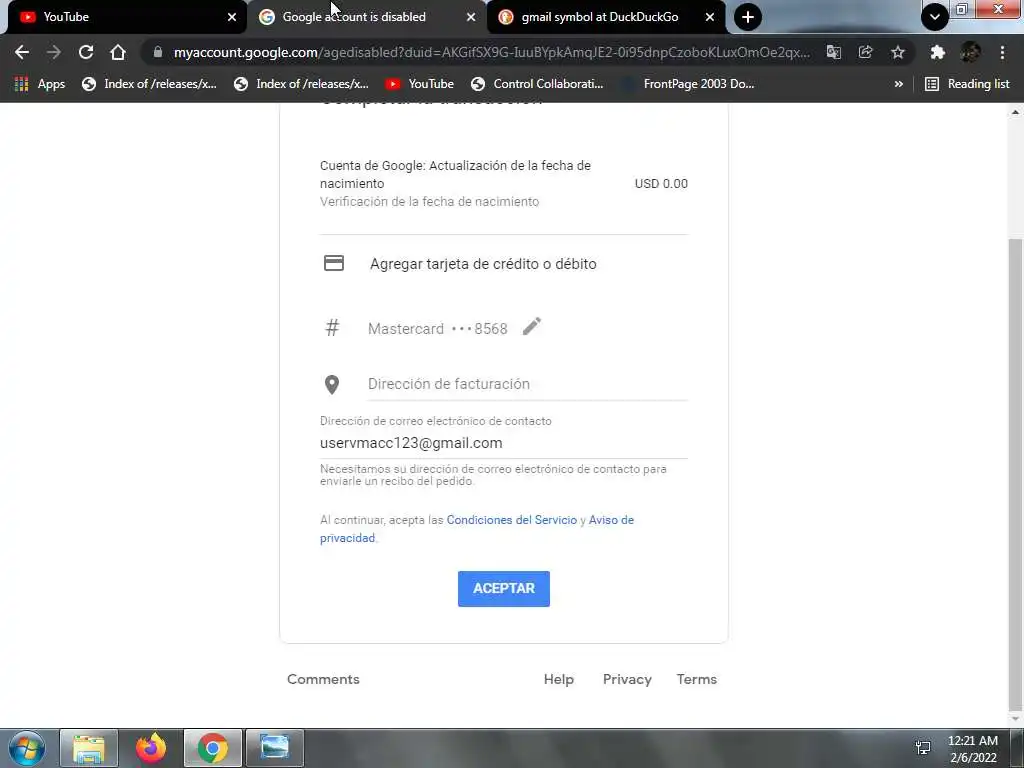Click the browser forward arrow

(54, 52)
